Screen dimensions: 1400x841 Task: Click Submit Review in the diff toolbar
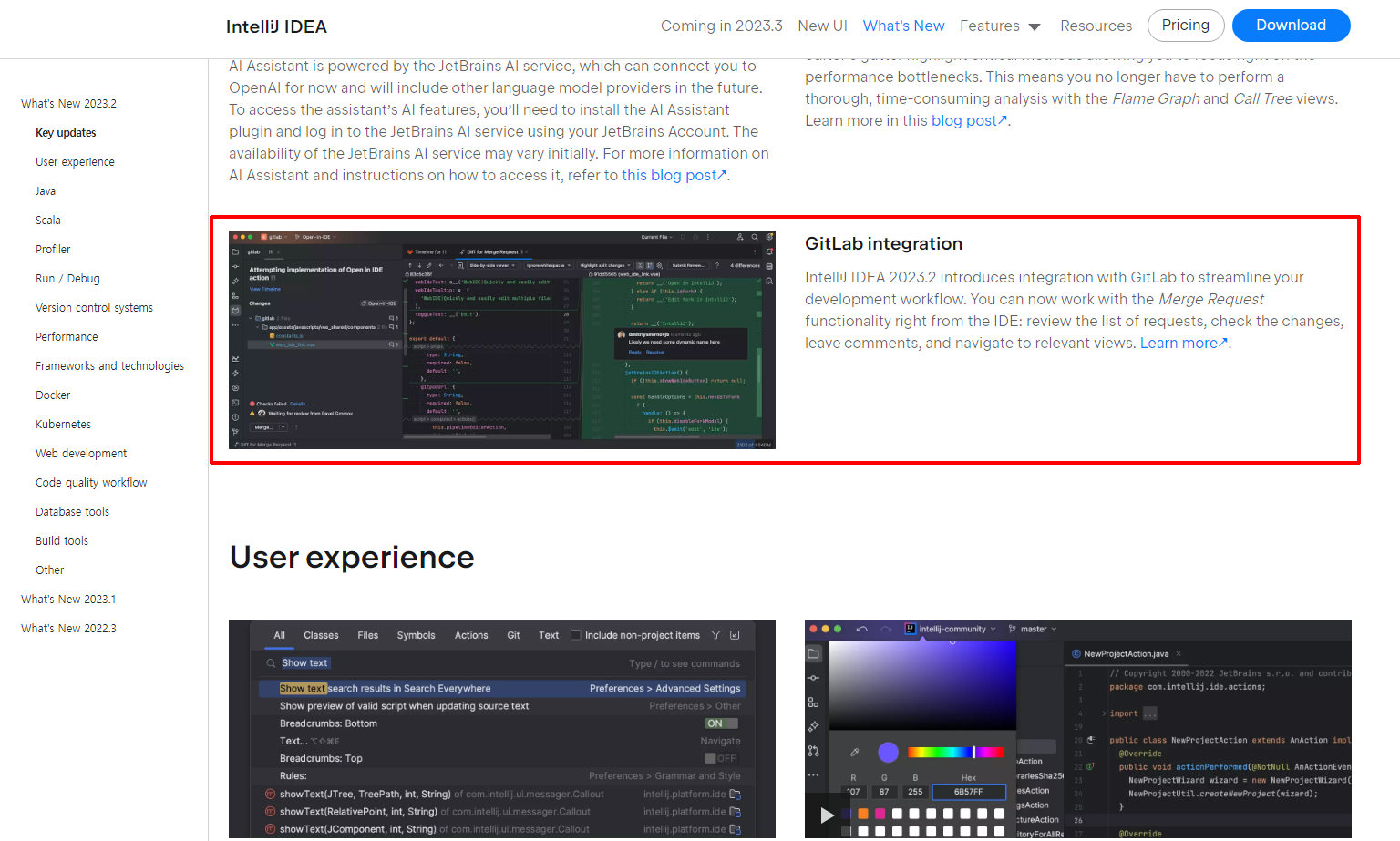pyautogui.click(x=688, y=265)
